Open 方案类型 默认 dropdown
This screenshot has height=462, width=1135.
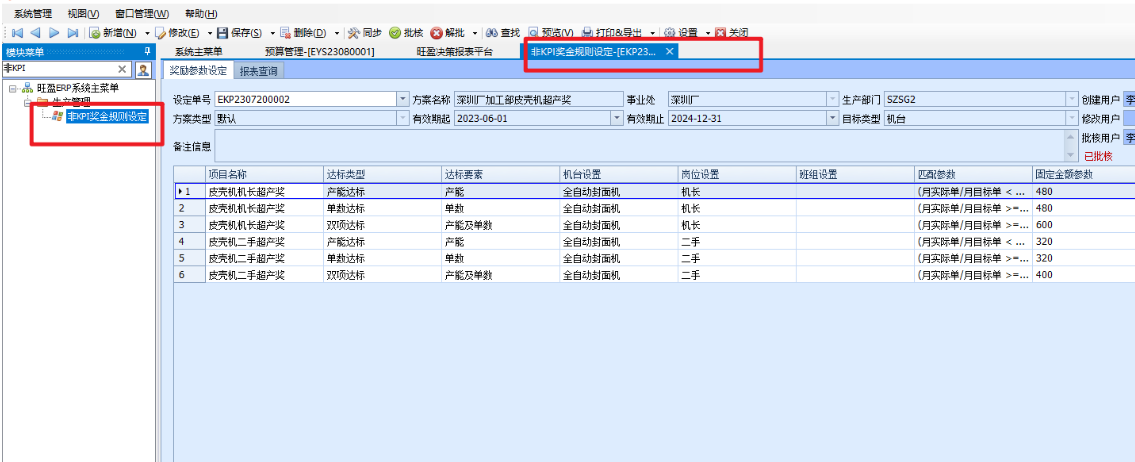pyautogui.click(x=402, y=119)
